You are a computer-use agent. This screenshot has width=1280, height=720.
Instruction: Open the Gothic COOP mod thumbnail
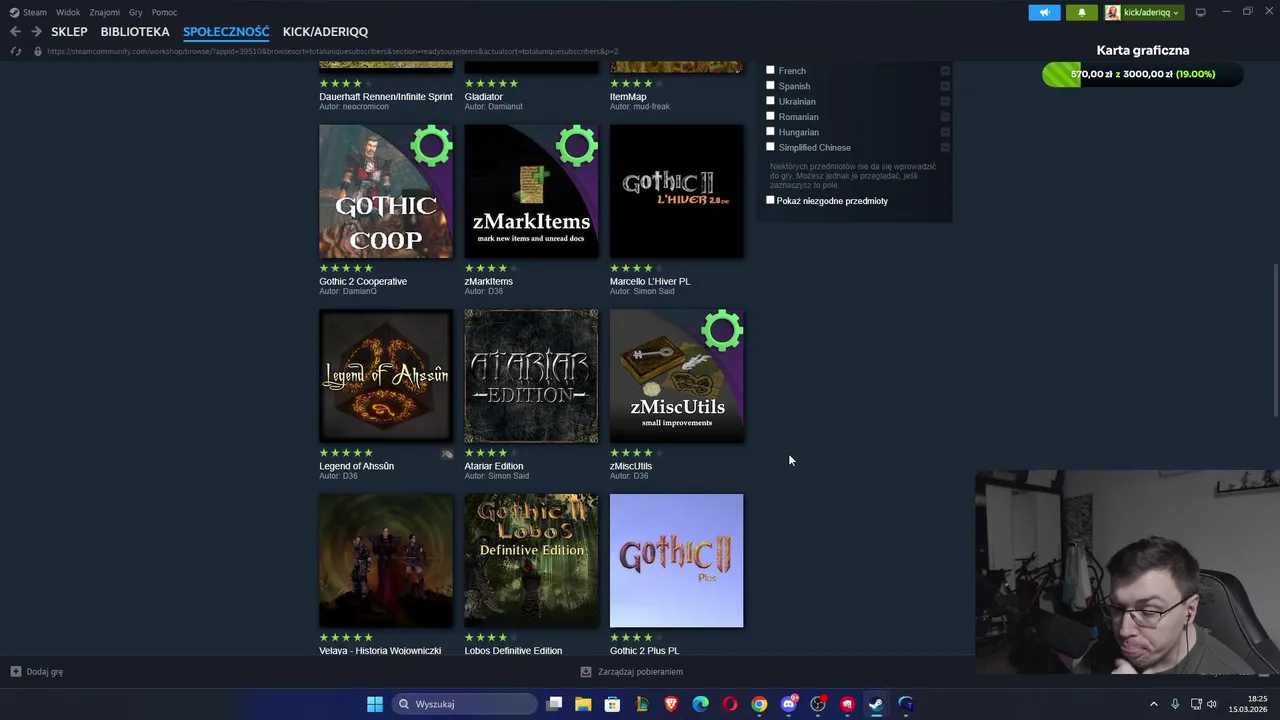(386, 191)
